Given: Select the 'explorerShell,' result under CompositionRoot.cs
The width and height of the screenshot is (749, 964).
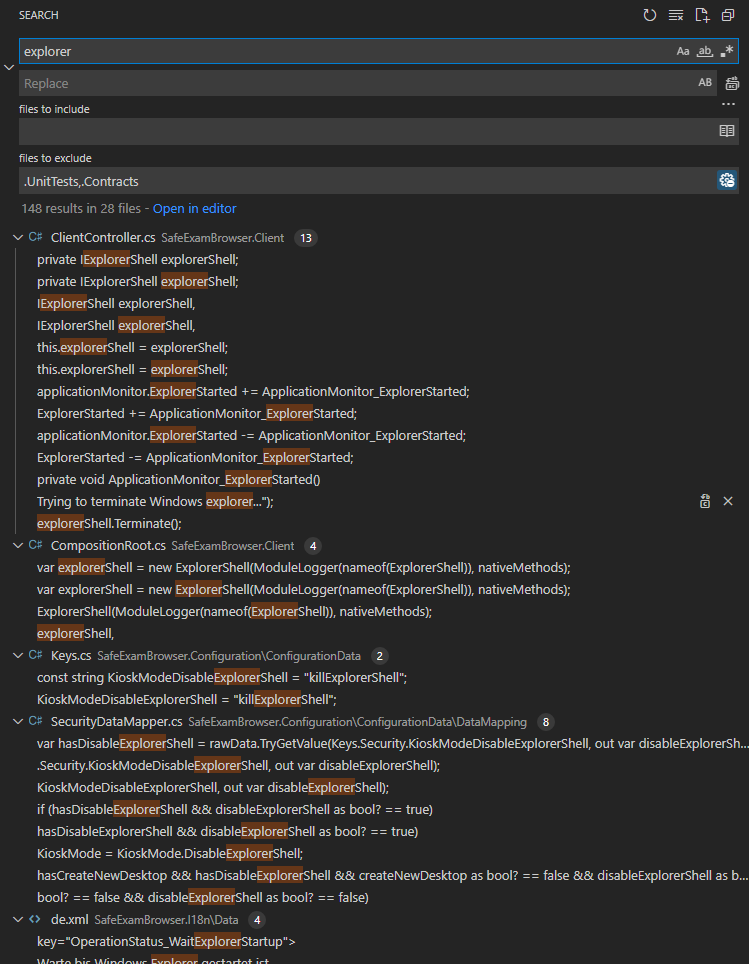Looking at the screenshot, I should tap(76, 634).
